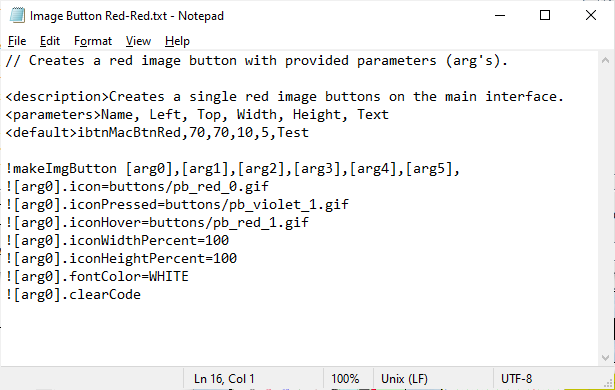Open the View menu

click(138, 41)
